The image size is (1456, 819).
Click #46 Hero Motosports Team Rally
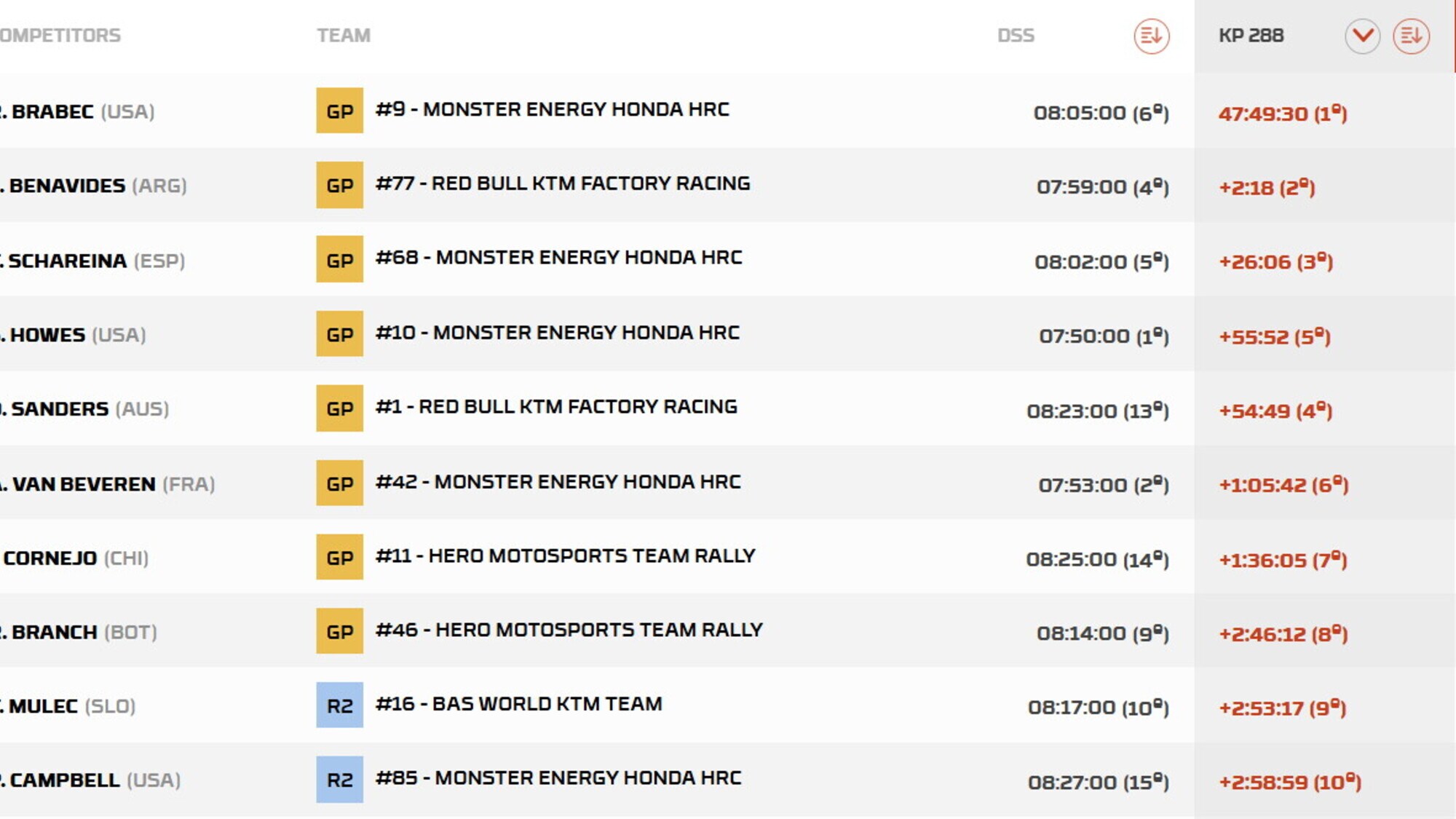569,630
